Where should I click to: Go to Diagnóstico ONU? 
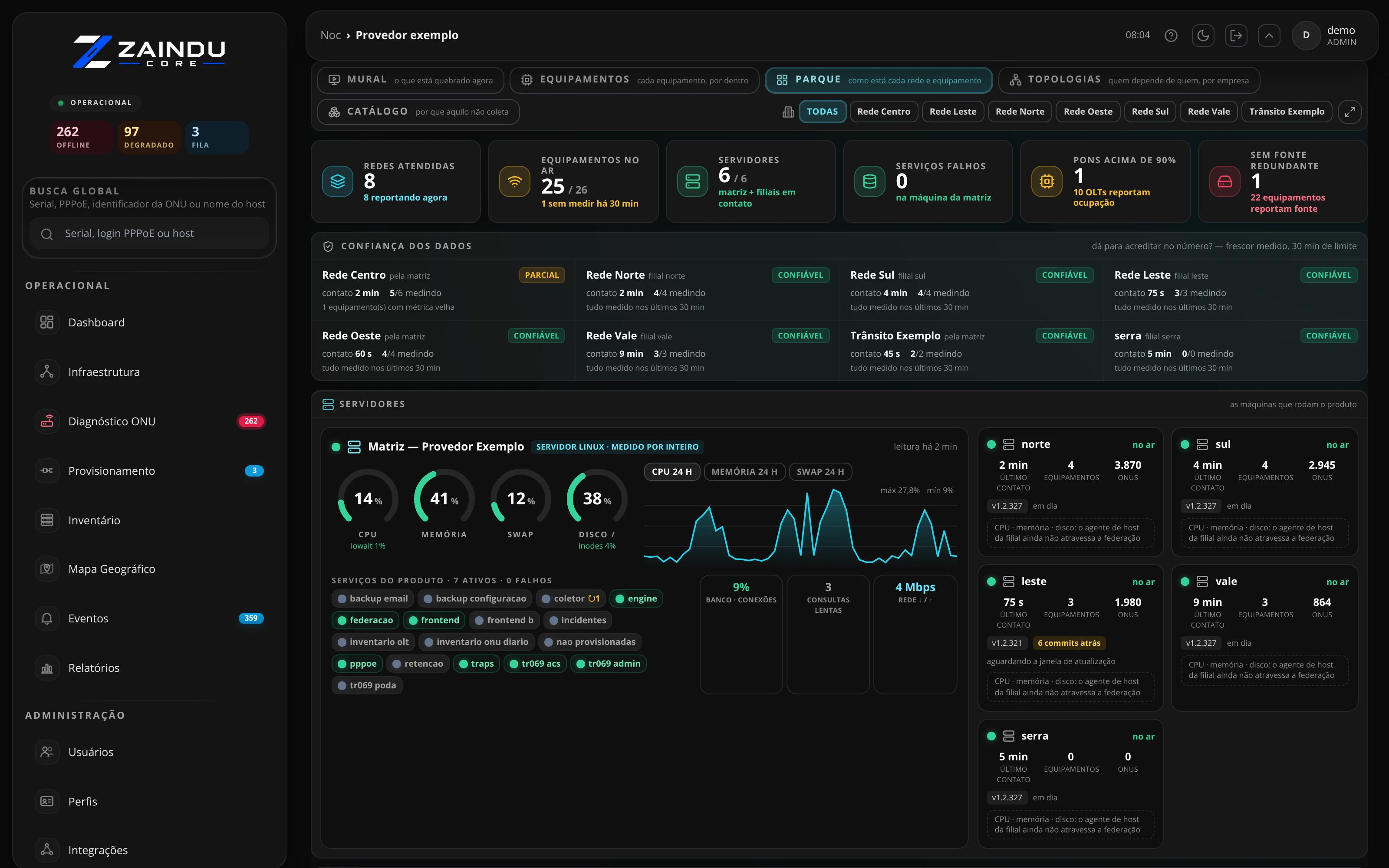(149, 421)
